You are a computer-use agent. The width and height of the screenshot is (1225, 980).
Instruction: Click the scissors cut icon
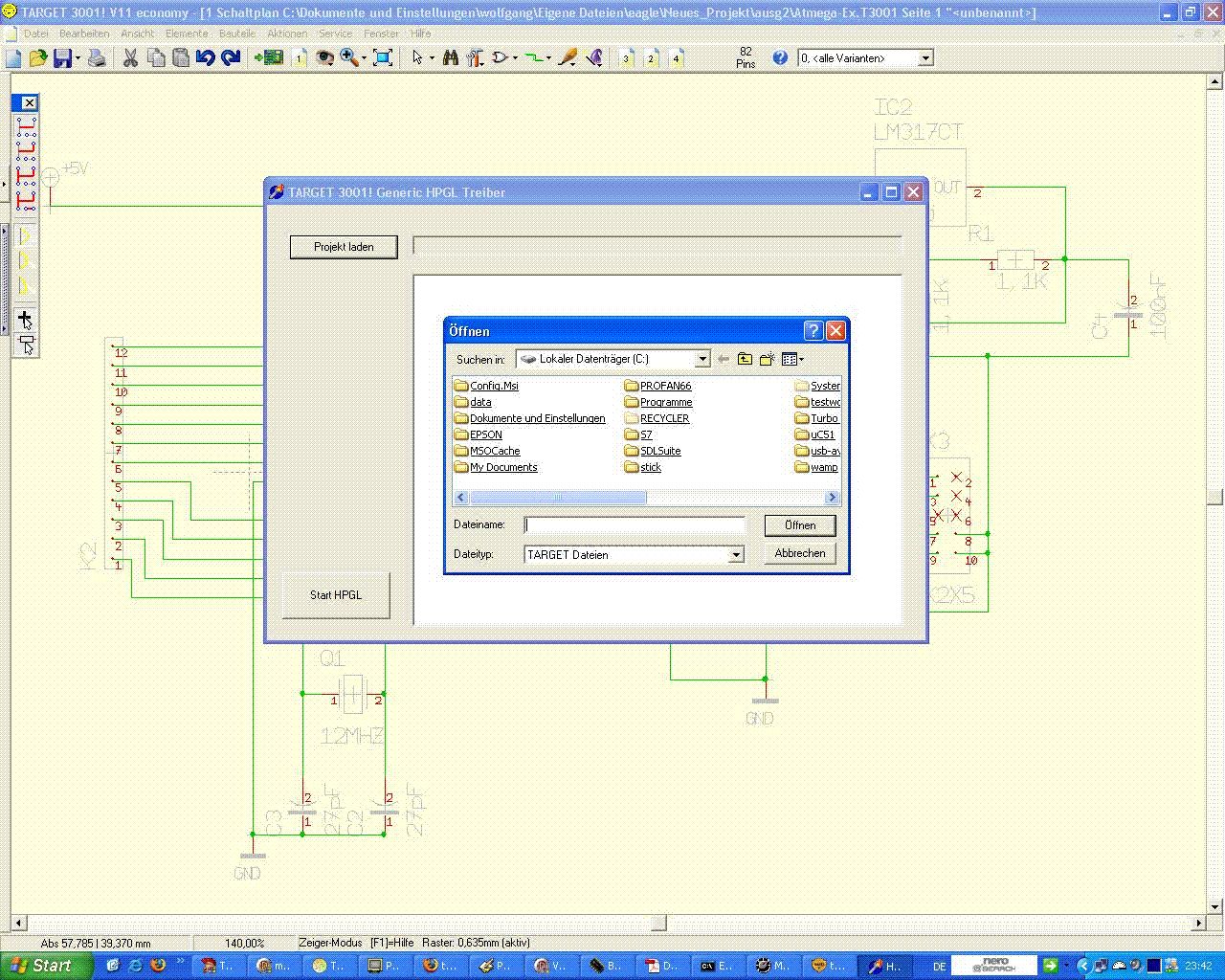click(x=130, y=58)
